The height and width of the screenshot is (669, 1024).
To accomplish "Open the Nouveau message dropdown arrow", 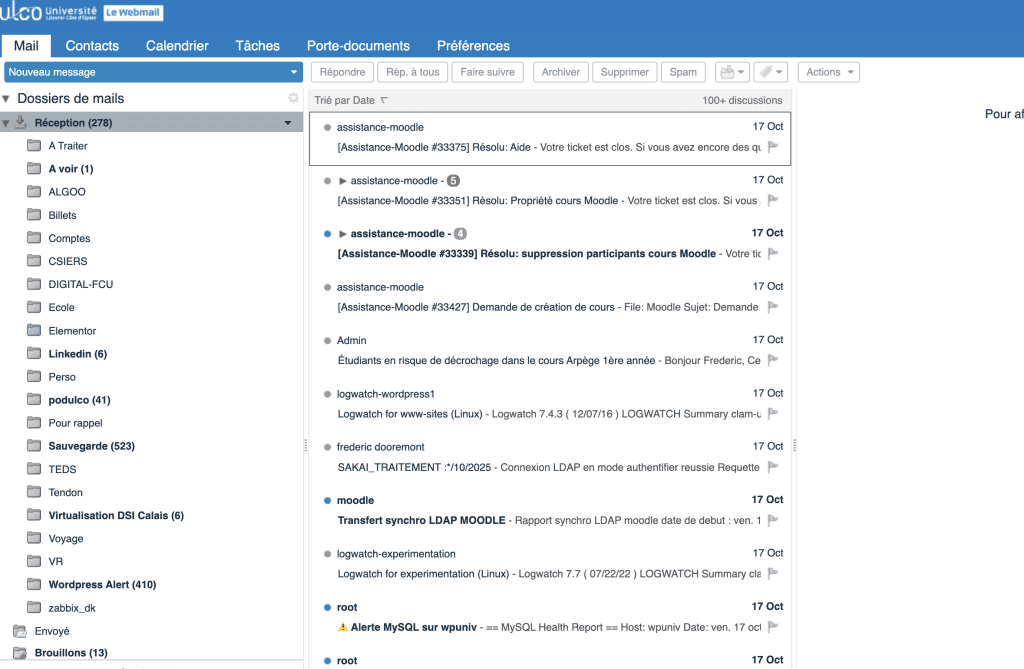I will coord(293,72).
